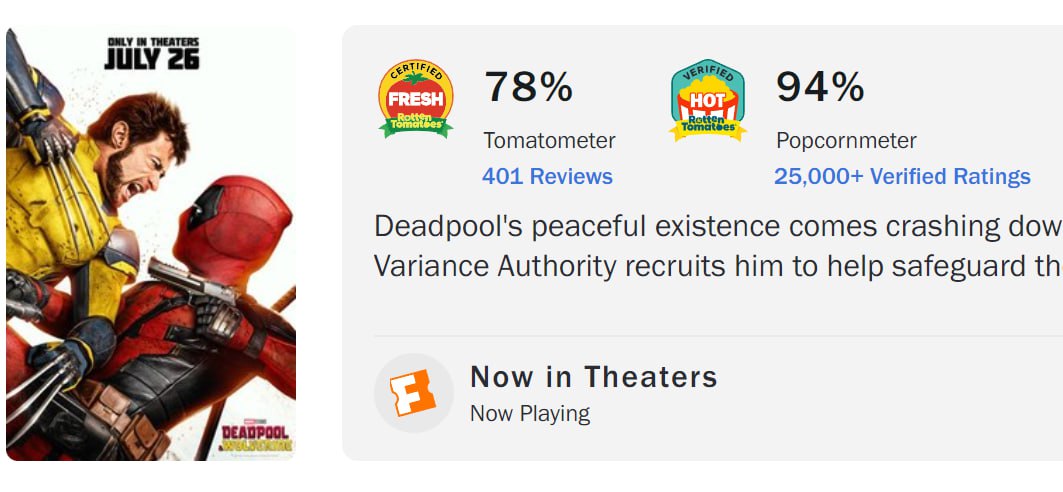This screenshot has width=1063, height=492.
Task: Click the Tomatometer label
Action: [549, 141]
